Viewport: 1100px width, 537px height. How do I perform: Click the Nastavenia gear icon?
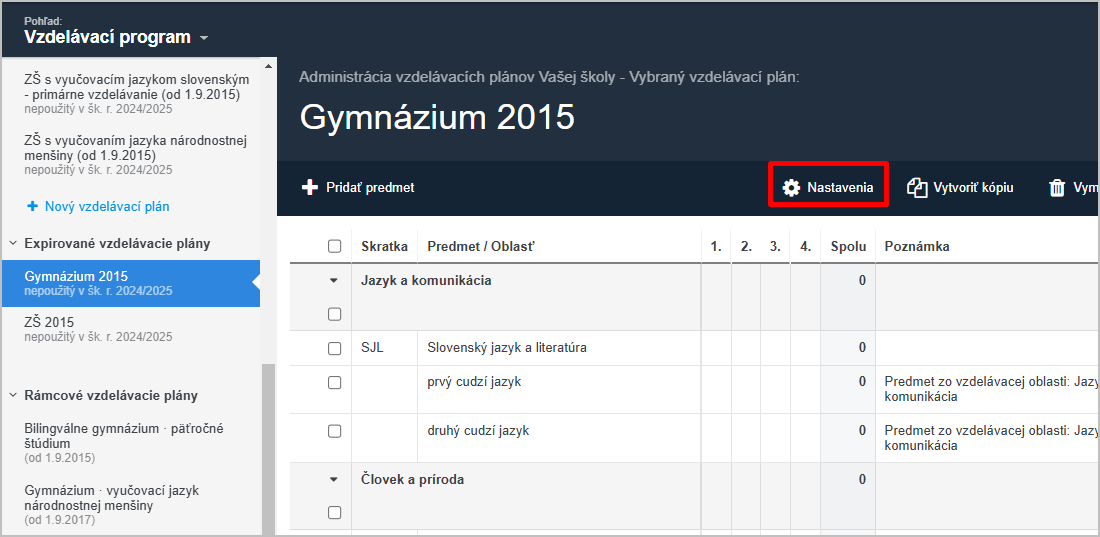click(x=791, y=188)
